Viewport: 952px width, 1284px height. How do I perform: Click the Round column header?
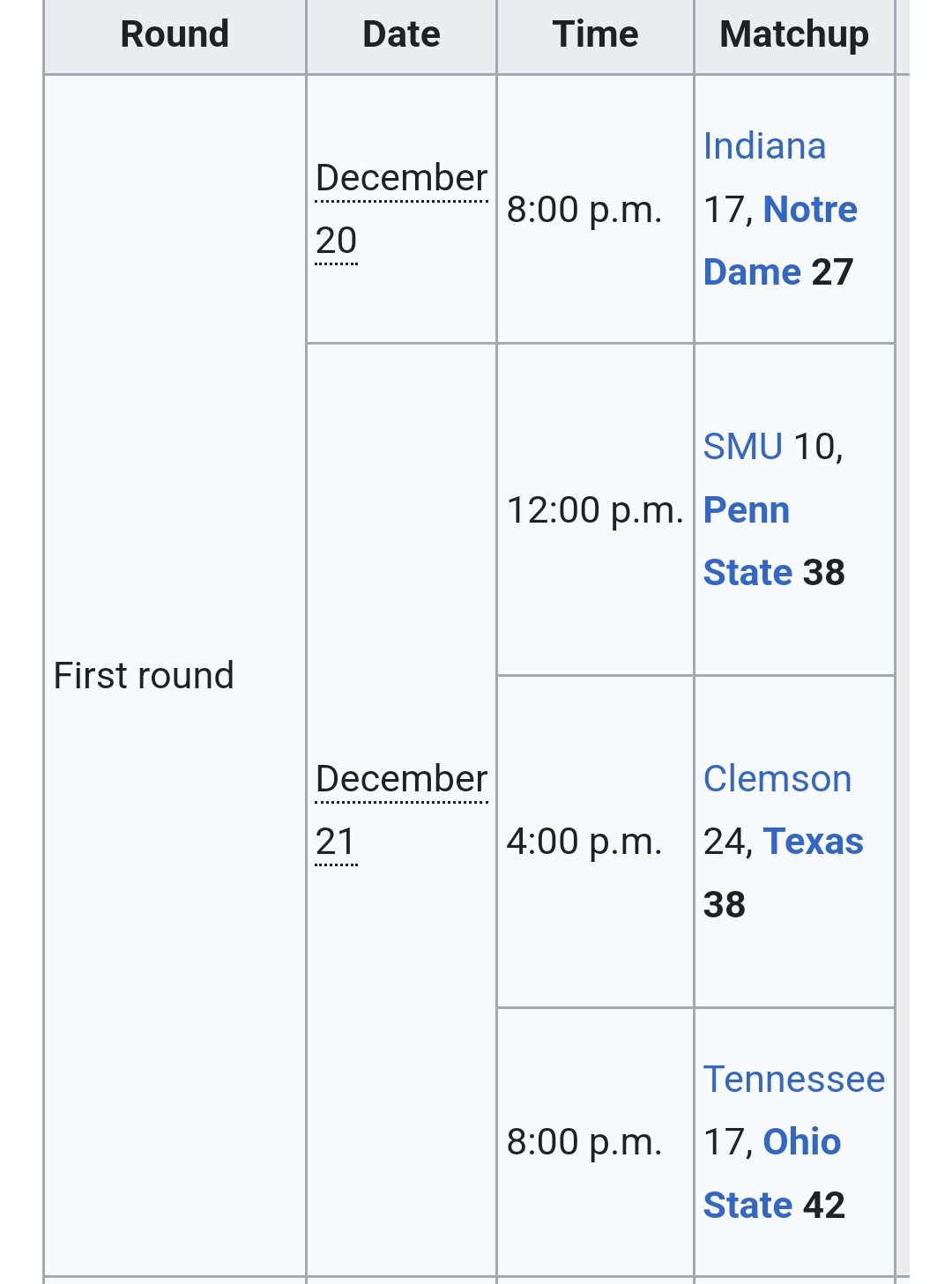(175, 34)
